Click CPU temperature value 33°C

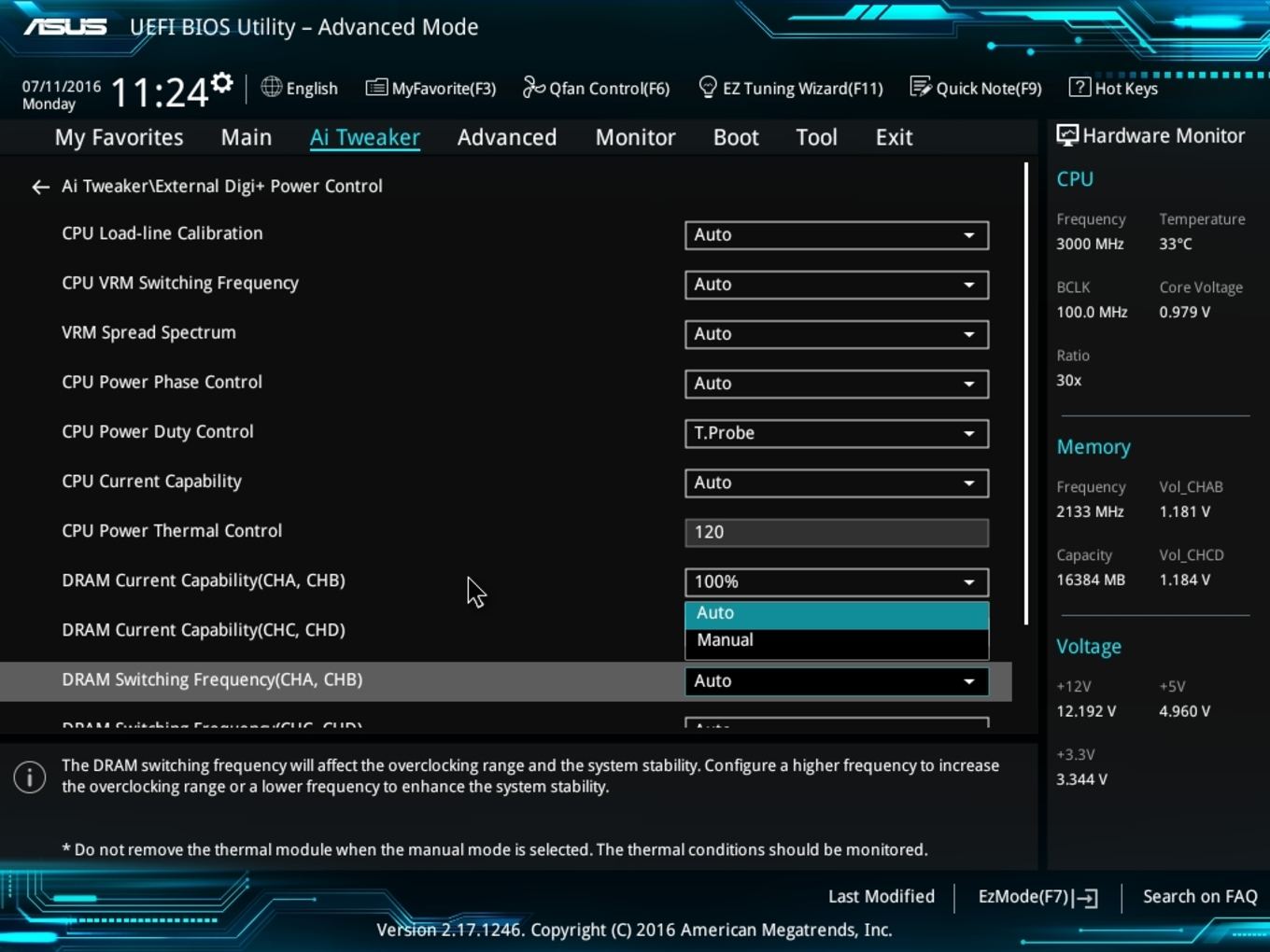coord(1176,244)
